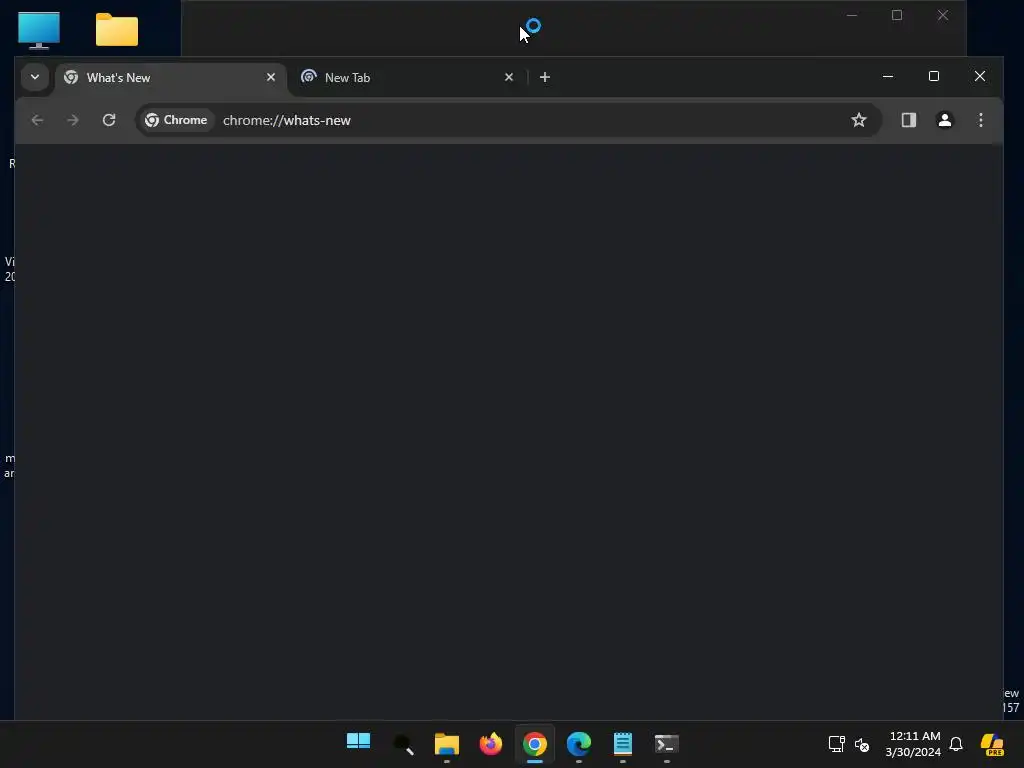1024x768 pixels.
Task: Open the clock showing 12:11 AM
Action: [x=914, y=744]
